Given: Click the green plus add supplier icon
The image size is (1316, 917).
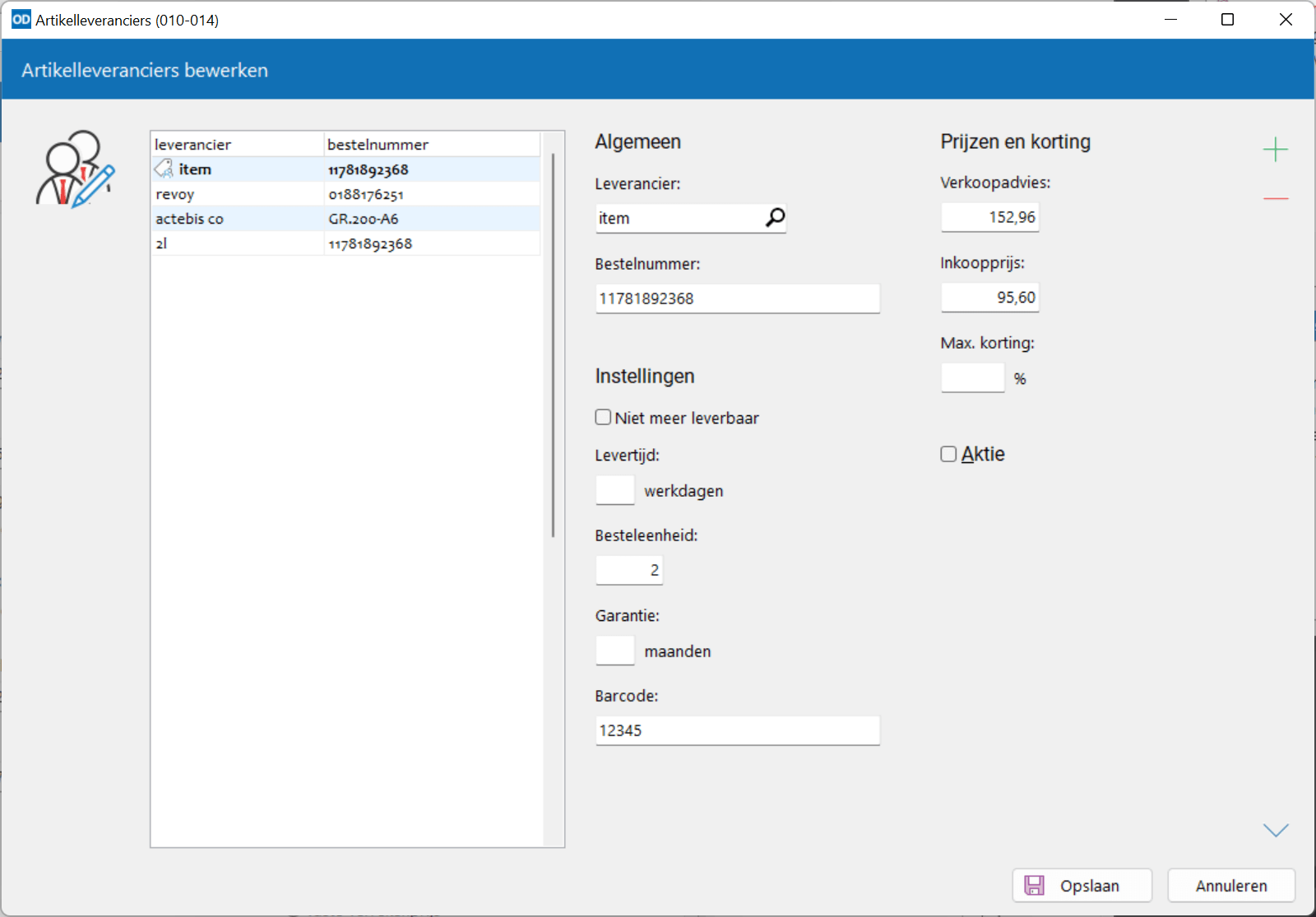Looking at the screenshot, I should [x=1275, y=150].
